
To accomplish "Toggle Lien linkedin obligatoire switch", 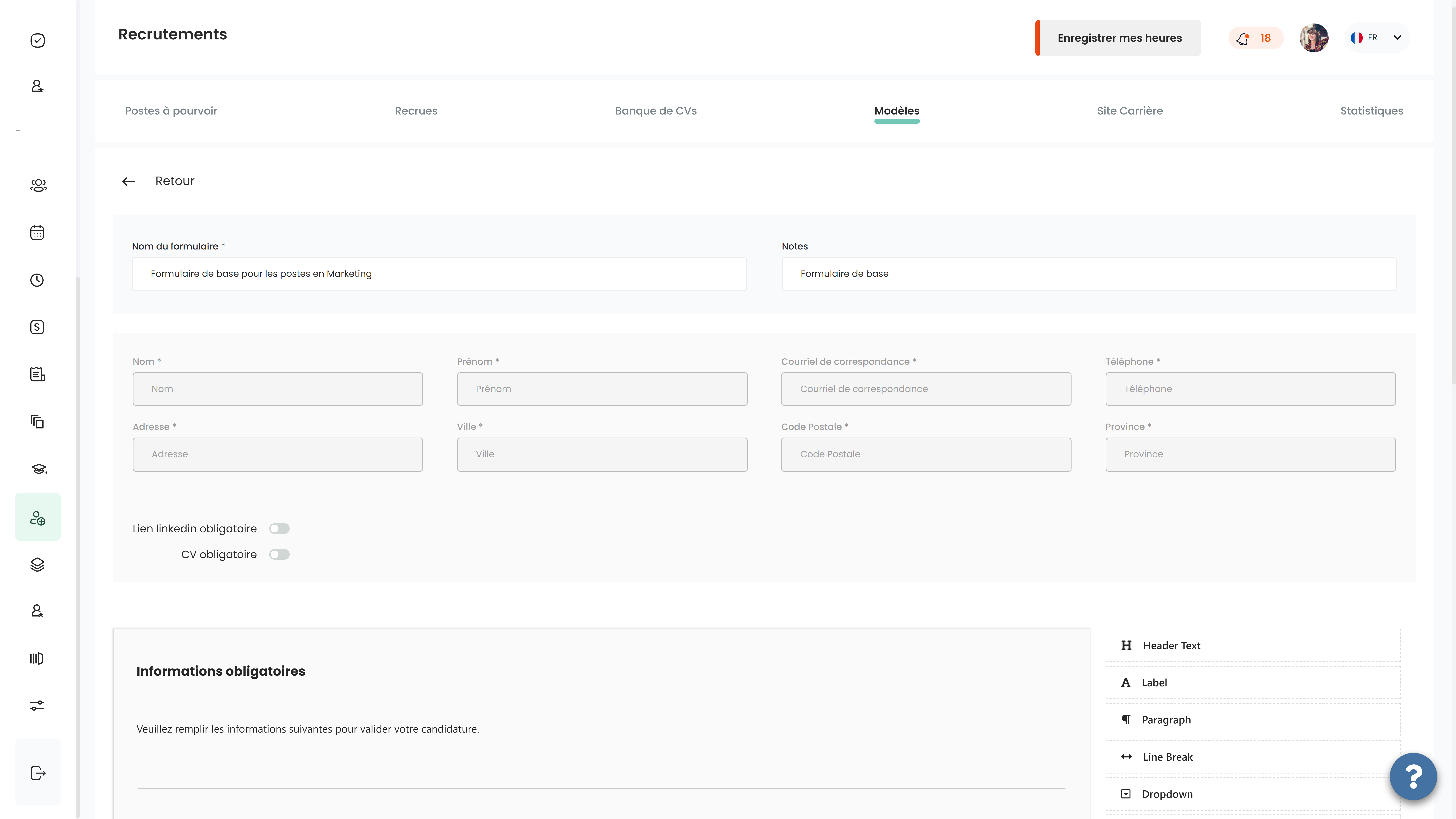I will tap(279, 529).
